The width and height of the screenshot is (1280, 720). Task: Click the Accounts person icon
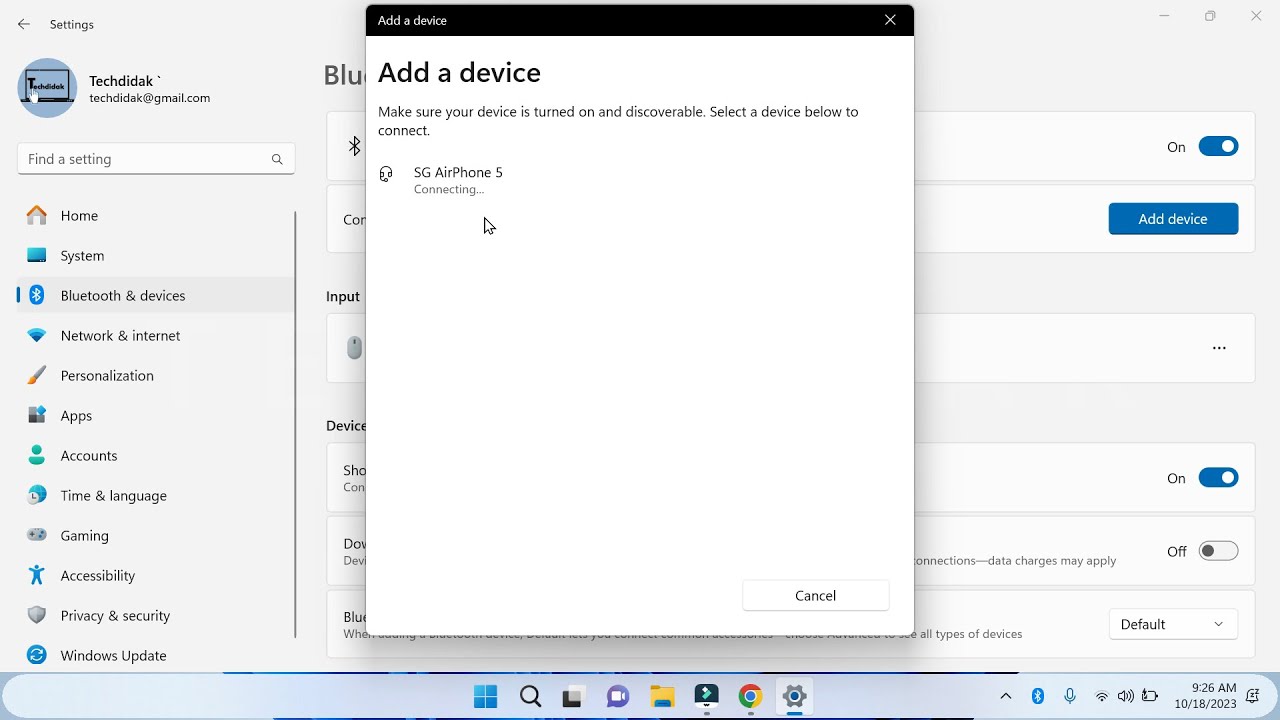pyautogui.click(x=37, y=455)
